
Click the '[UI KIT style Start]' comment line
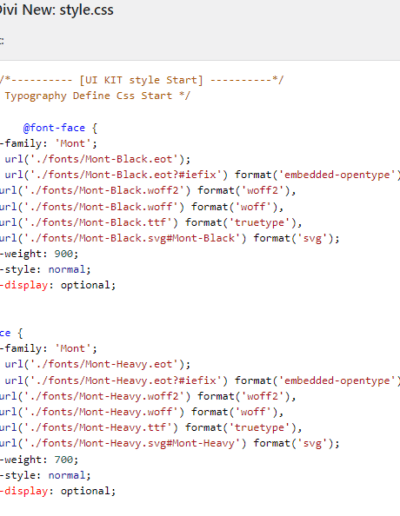(x=141, y=80)
